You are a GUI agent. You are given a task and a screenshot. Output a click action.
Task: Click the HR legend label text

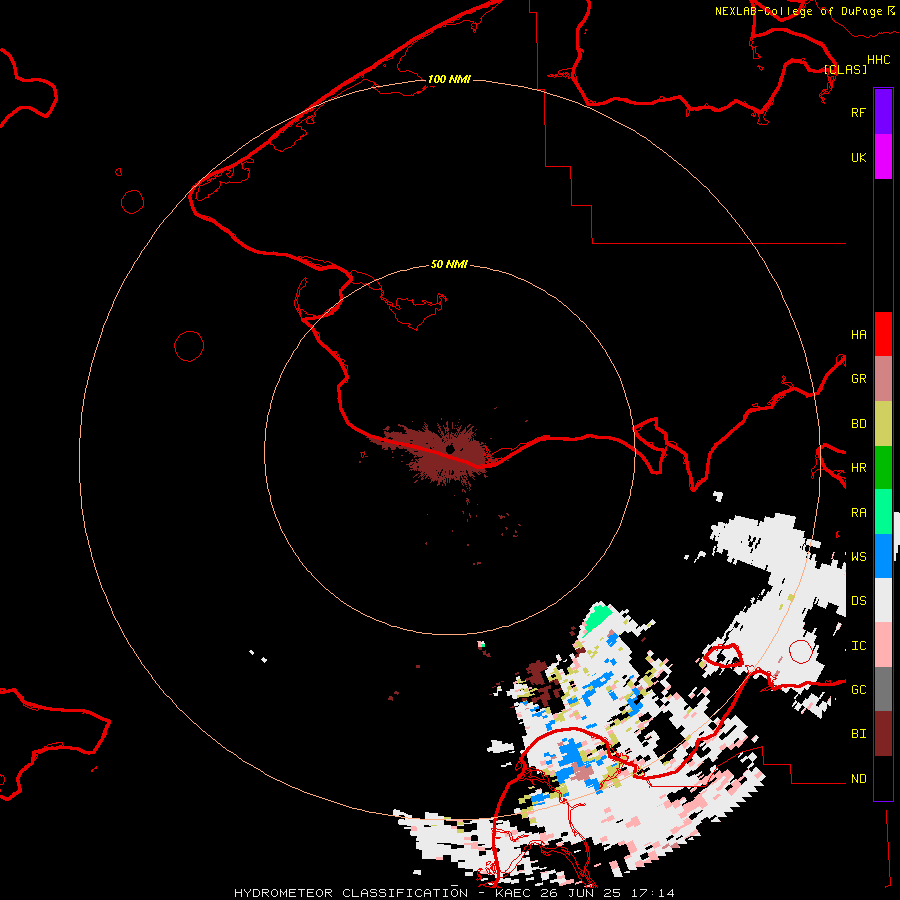[x=858, y=468]
